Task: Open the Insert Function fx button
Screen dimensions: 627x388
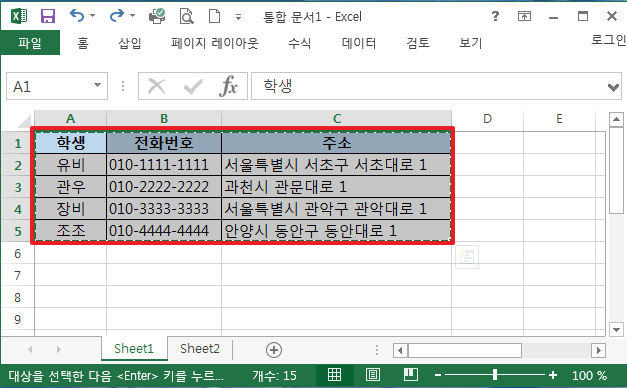Action: pyautogui.click(x=228, y=86)
